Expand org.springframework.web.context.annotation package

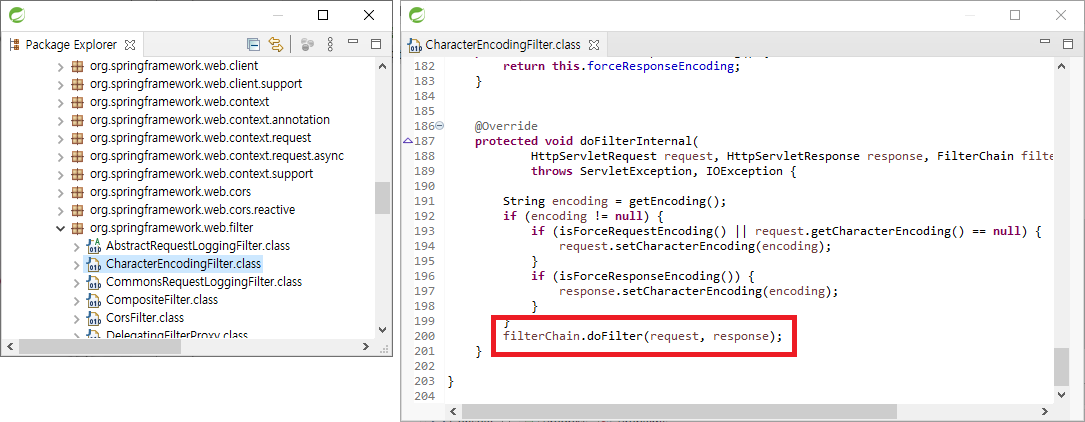pyautogui.click(x=60, y=120)
